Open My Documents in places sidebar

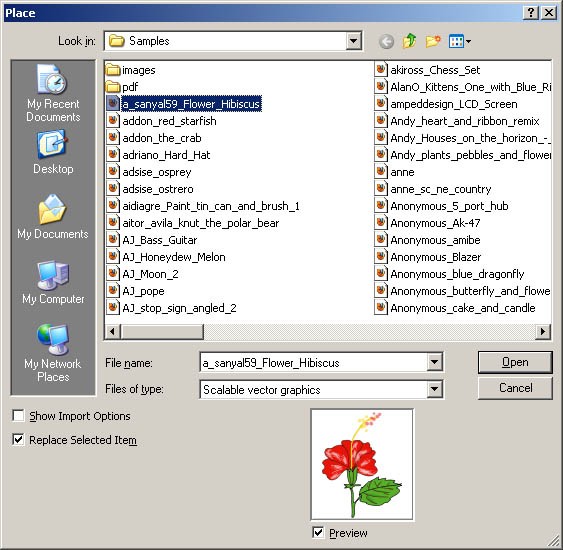pos(53,216)
